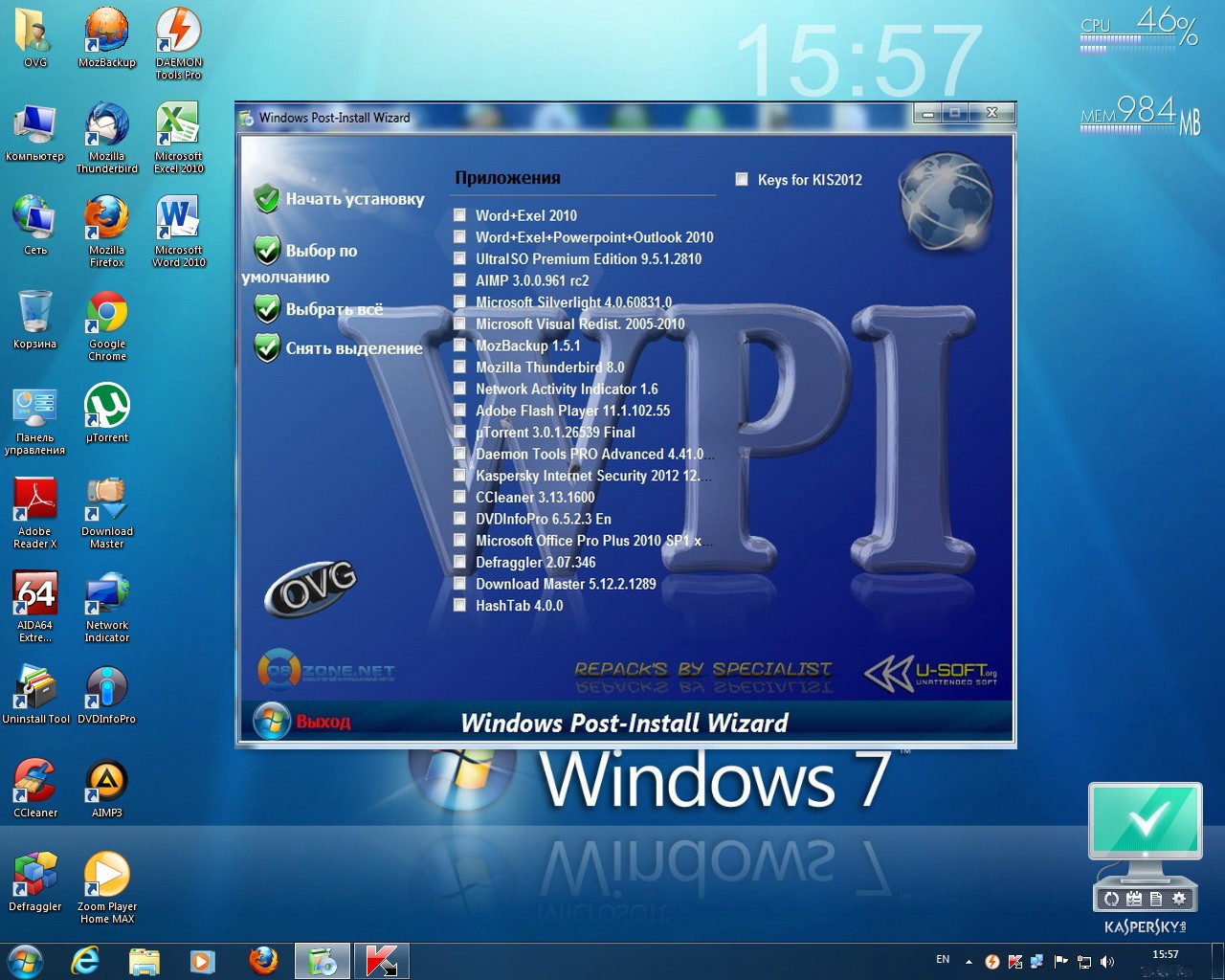1225x980 pixels.
Task: Launch DVDInfoPro desktop shortcut
Action: point(107,695)
